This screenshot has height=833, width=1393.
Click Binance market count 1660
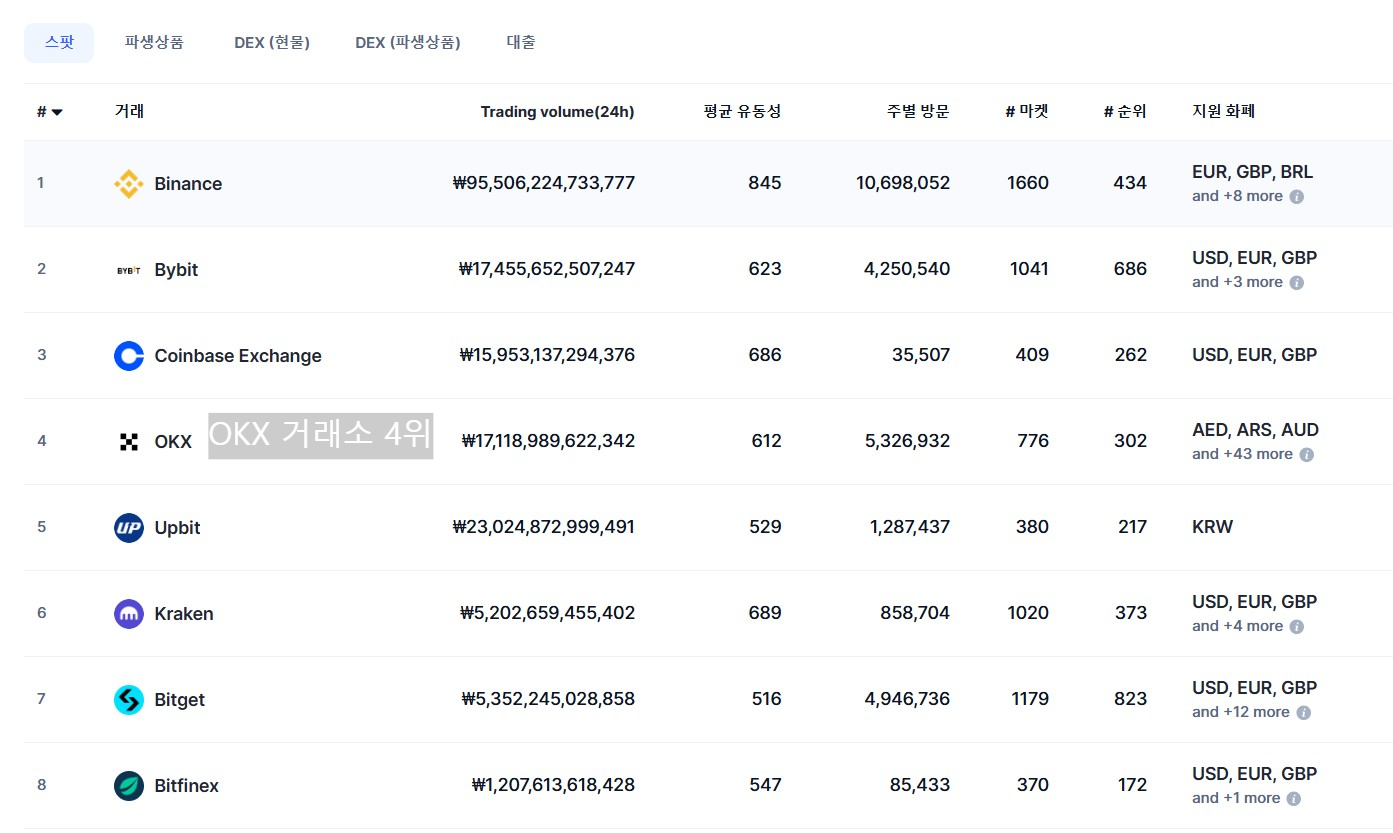pyautogui.click(x=1028, y=183)
